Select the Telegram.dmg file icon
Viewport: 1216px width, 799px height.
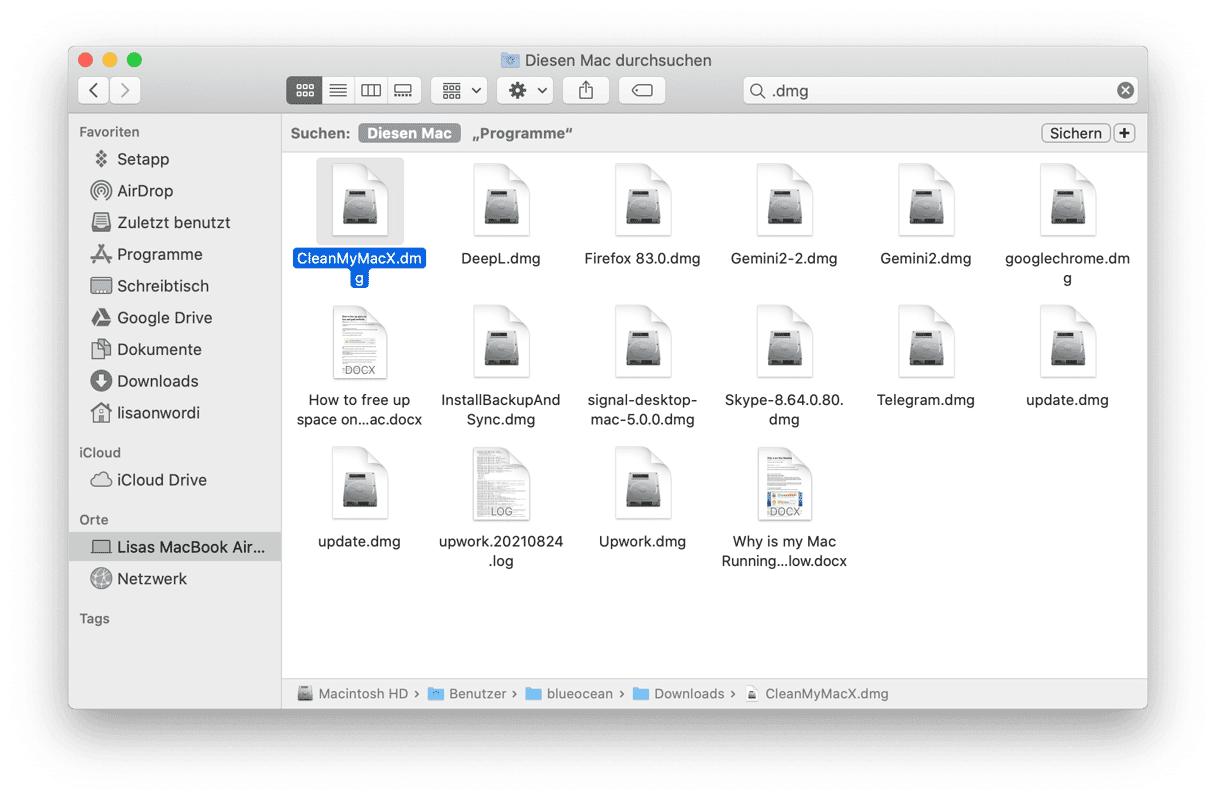[926, 343]
